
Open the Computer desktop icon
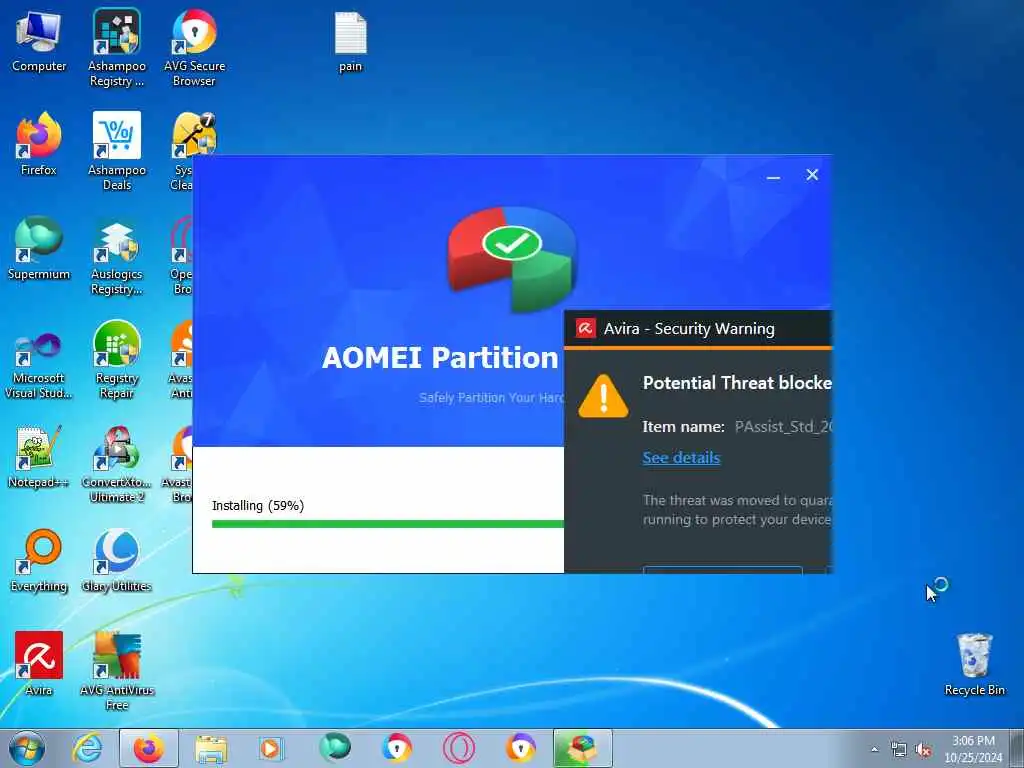click(39, 42)
